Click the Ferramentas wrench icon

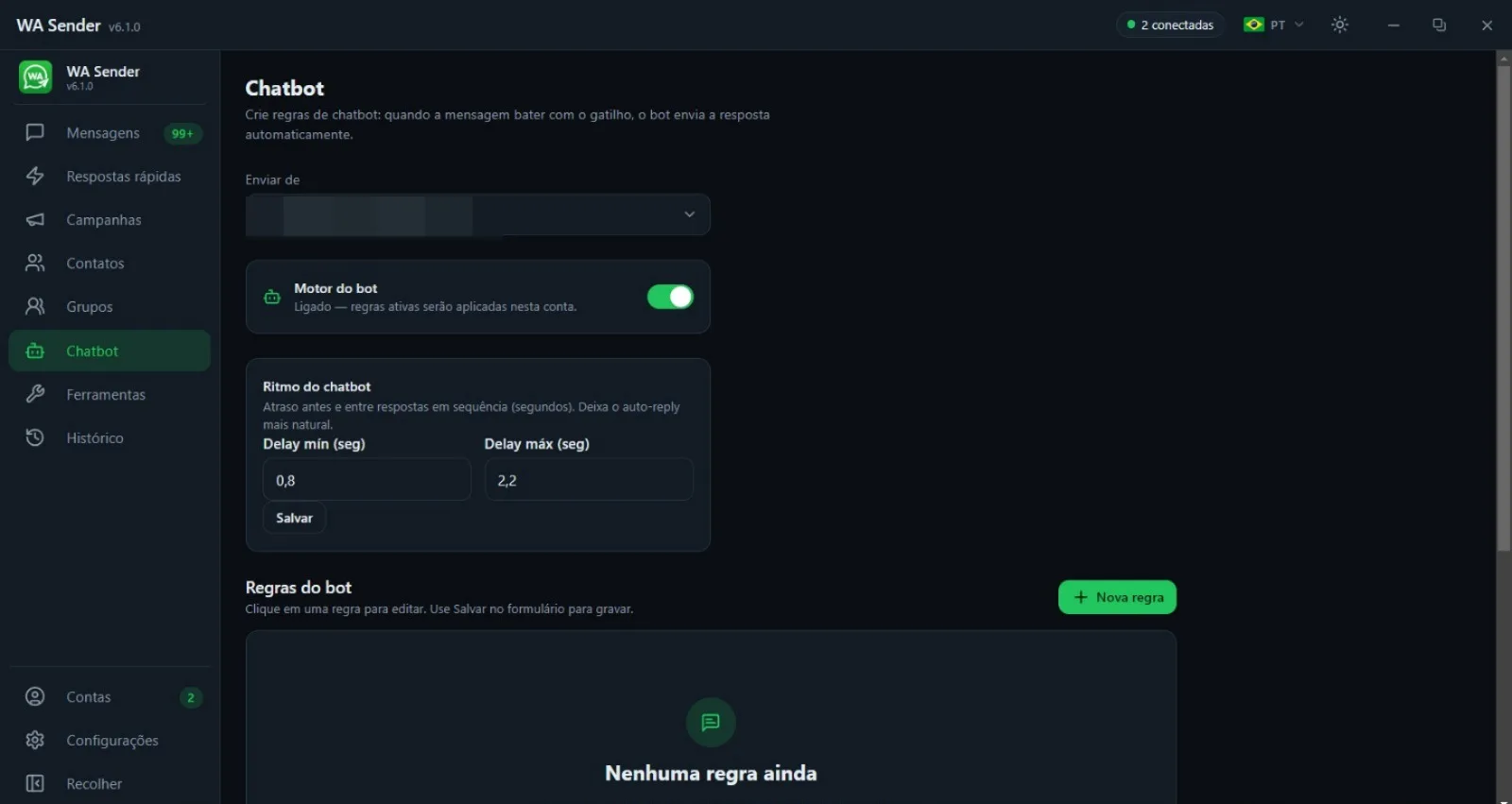coord(35,394)
